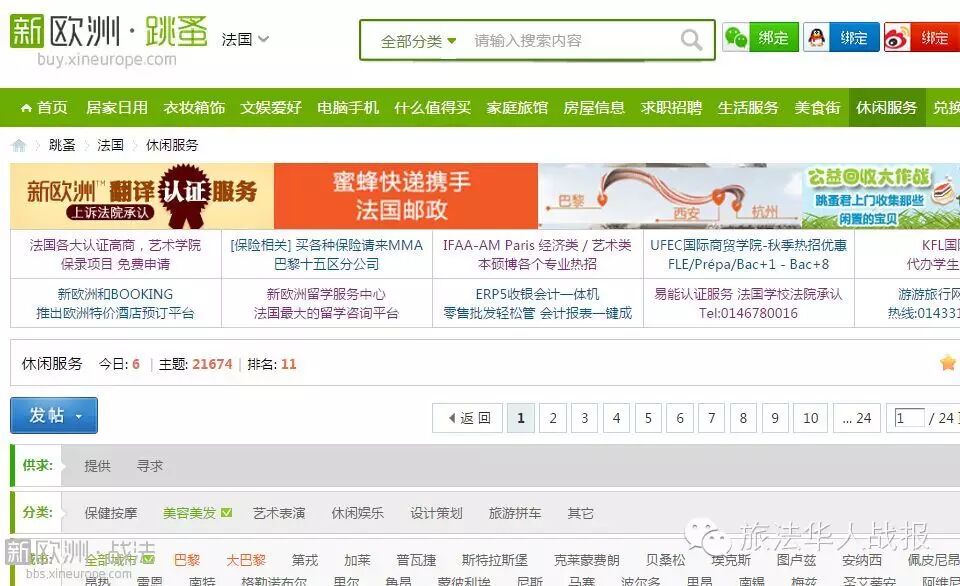
Task: Select the 设计策划 category filter
Action: pos(436,513)
